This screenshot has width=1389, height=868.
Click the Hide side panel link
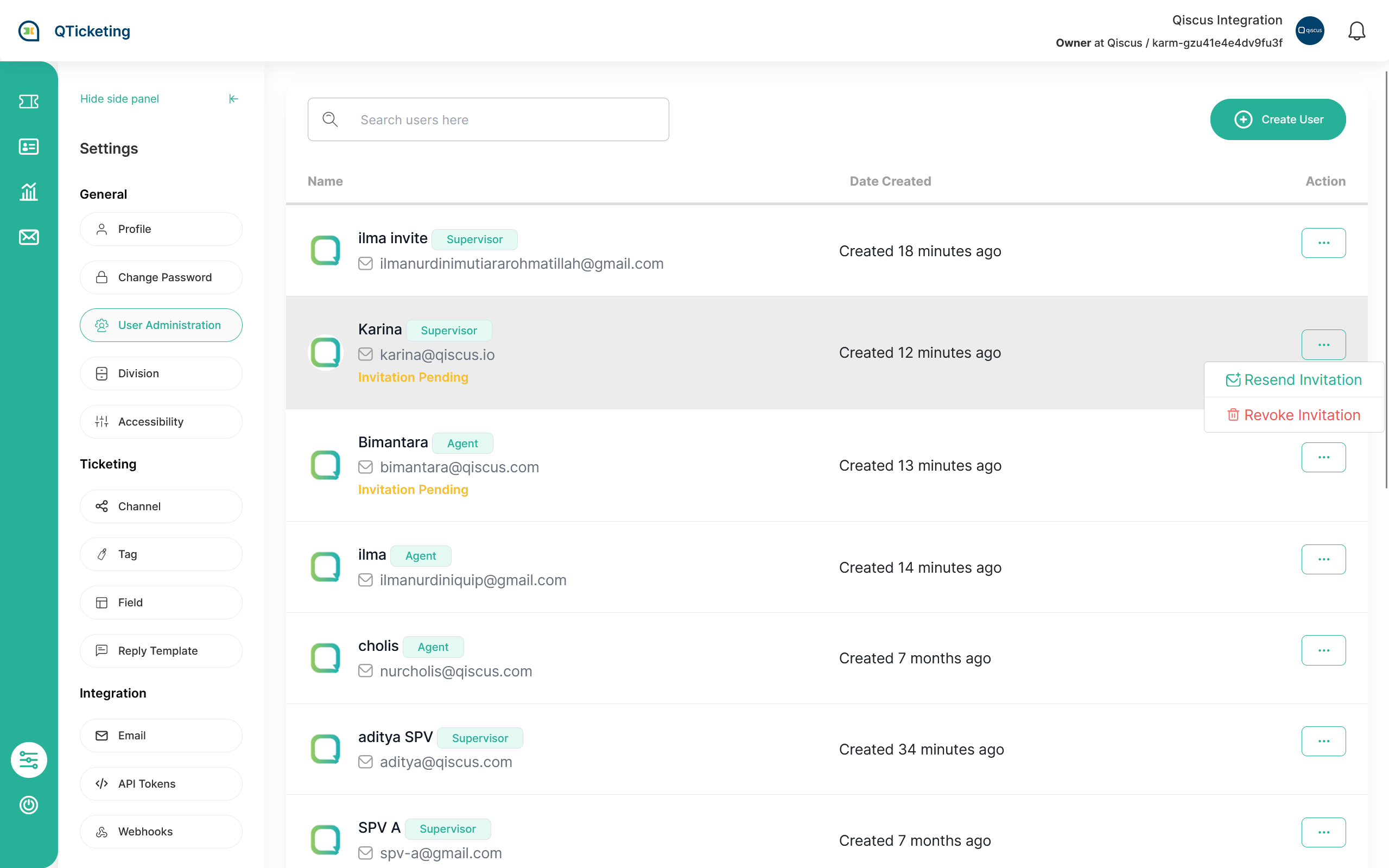(x=119, y=99)
